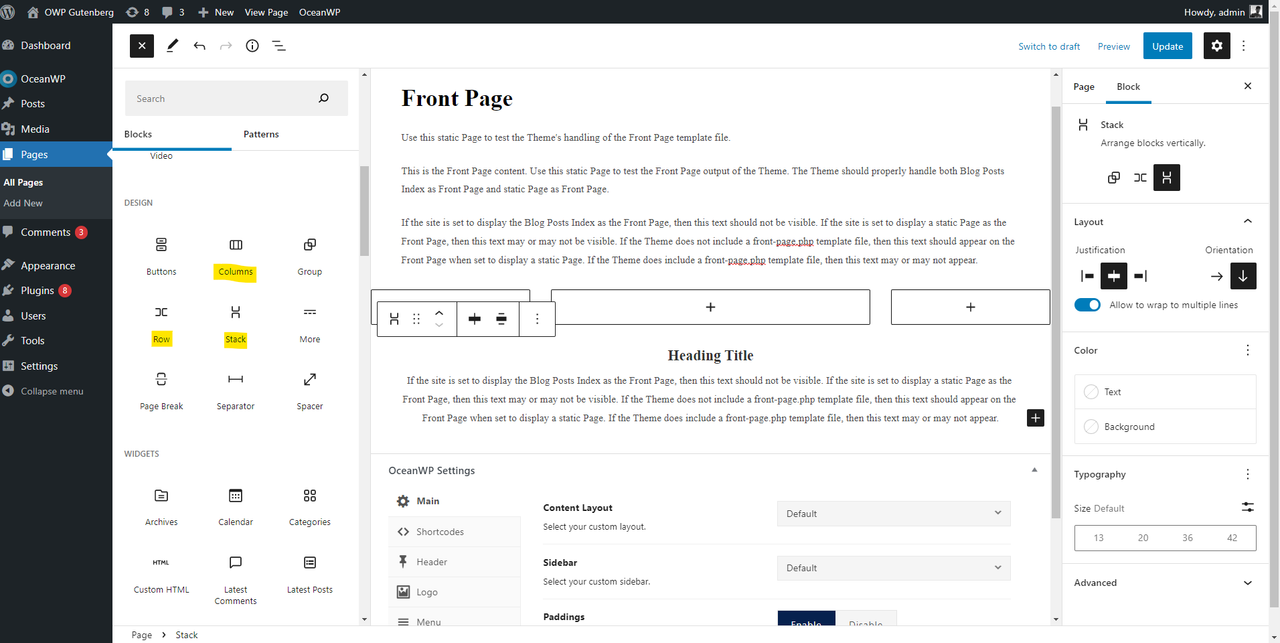Screen dimensions: 1280x643
Task: Toggle Allow to wrap to multiple lines
Action: (1087, 305)
